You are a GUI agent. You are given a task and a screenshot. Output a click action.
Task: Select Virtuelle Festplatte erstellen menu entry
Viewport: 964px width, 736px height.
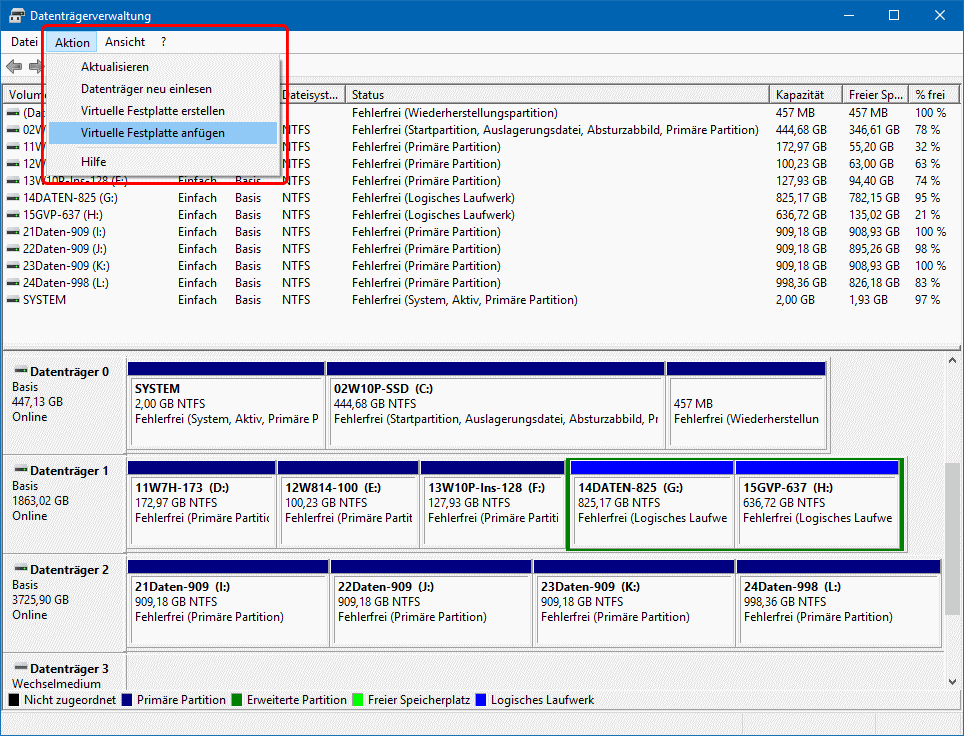click(x=152, y=111)
